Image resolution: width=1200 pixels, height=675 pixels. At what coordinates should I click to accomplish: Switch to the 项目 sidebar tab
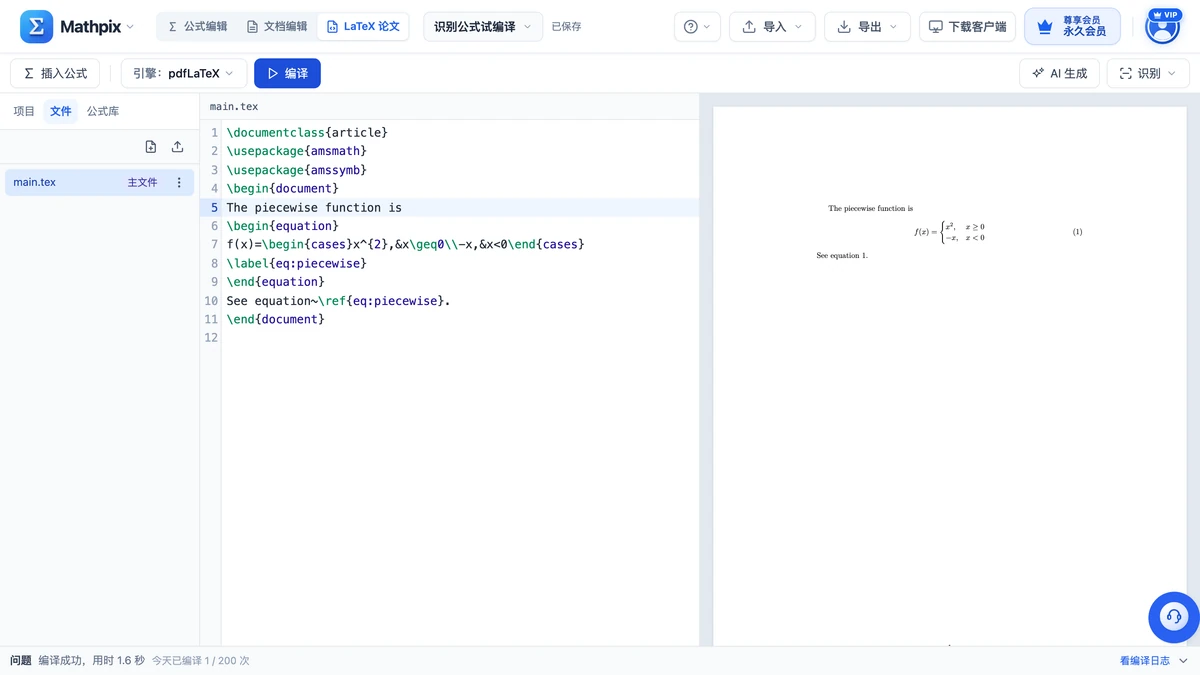coord(24,111)
